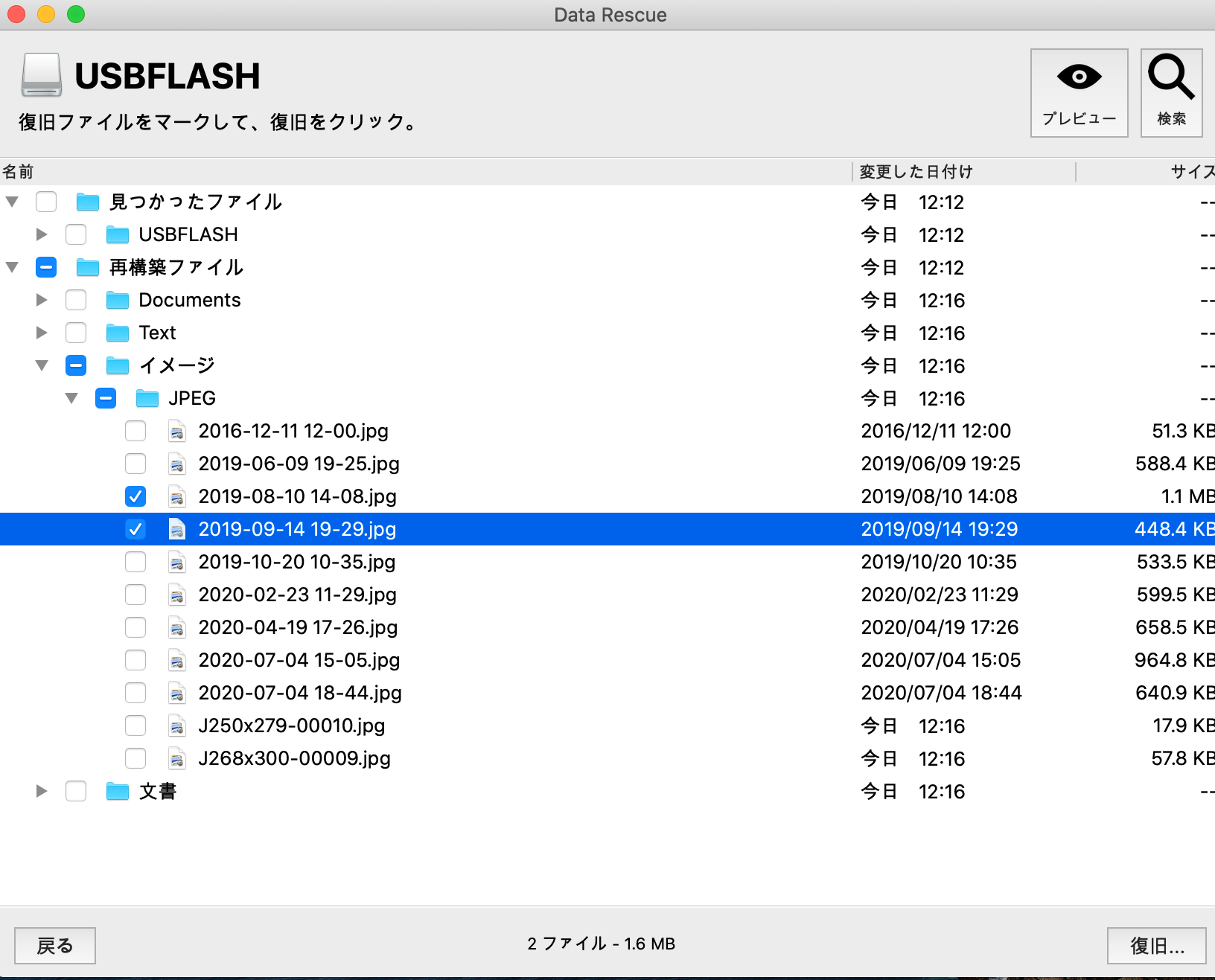1215x980 pixels.
Task: Collapse the JPEG folder tree
Action: coord(71,398)
